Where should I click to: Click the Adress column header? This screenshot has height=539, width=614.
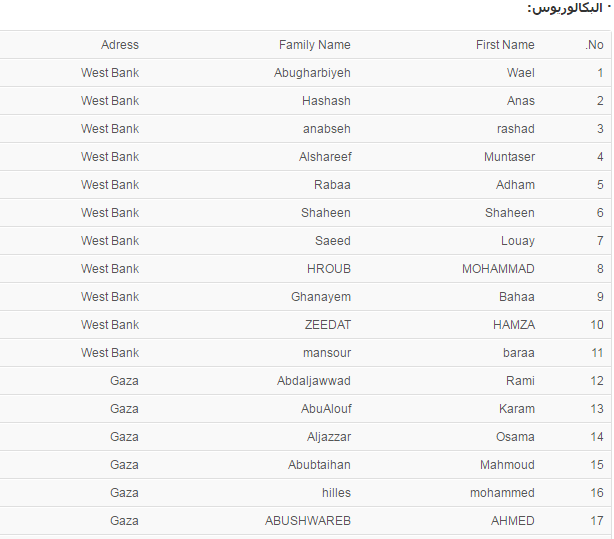120,45
